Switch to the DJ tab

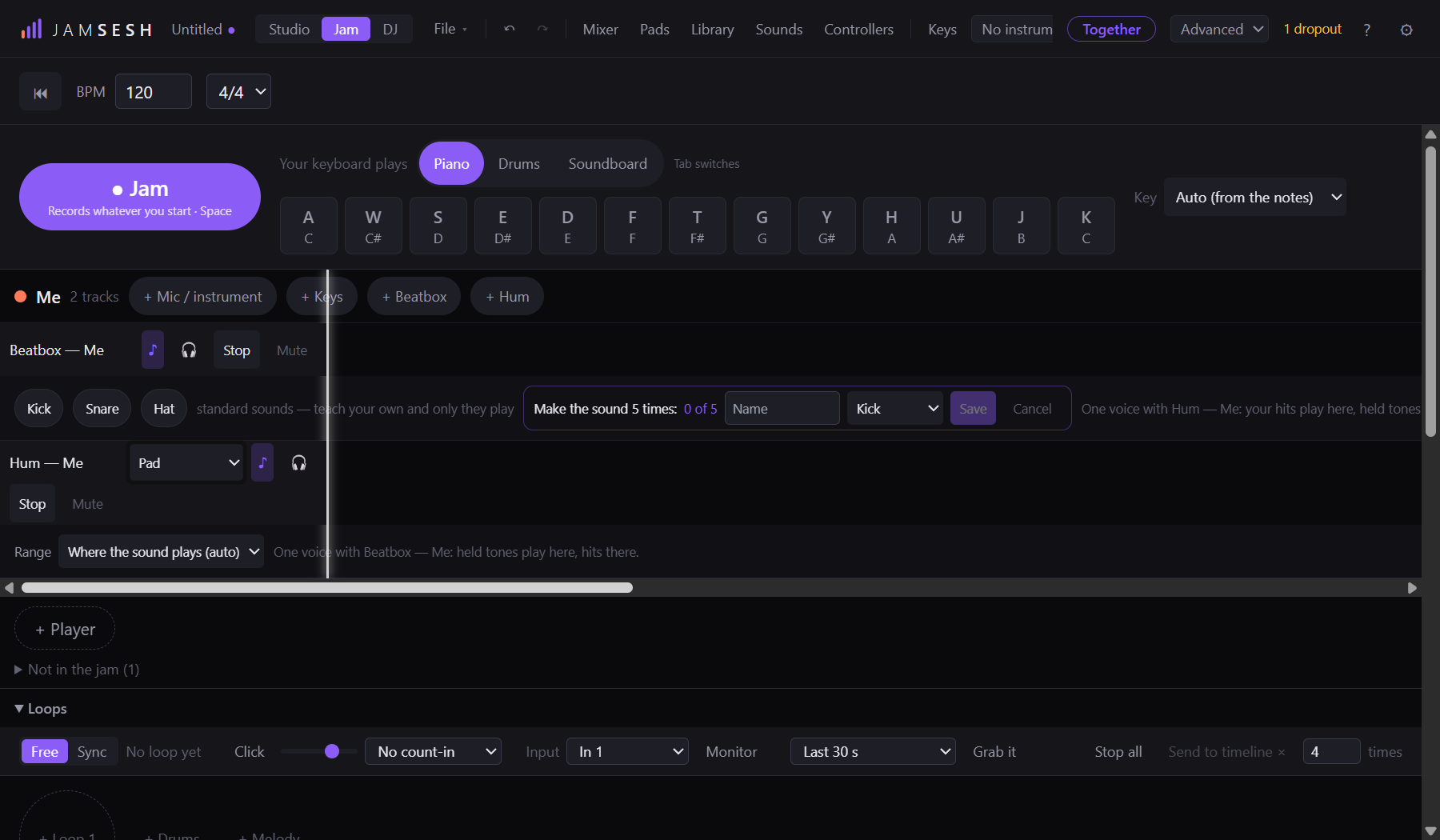coord(390,30)
